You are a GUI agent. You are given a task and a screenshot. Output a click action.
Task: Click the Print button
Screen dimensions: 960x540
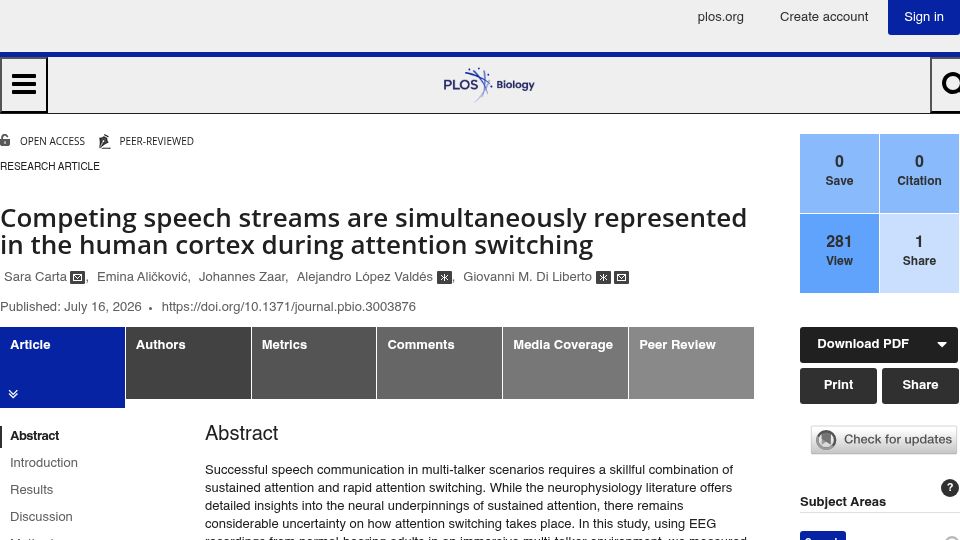point(838,385)
